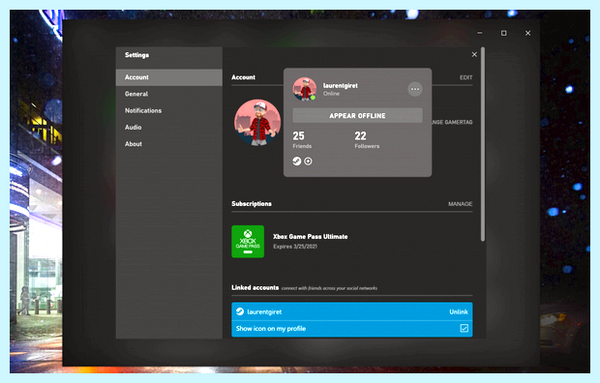Click the Change Gamertag link
The height and width of the screenshot is (383, 600).
coord(452,122)
